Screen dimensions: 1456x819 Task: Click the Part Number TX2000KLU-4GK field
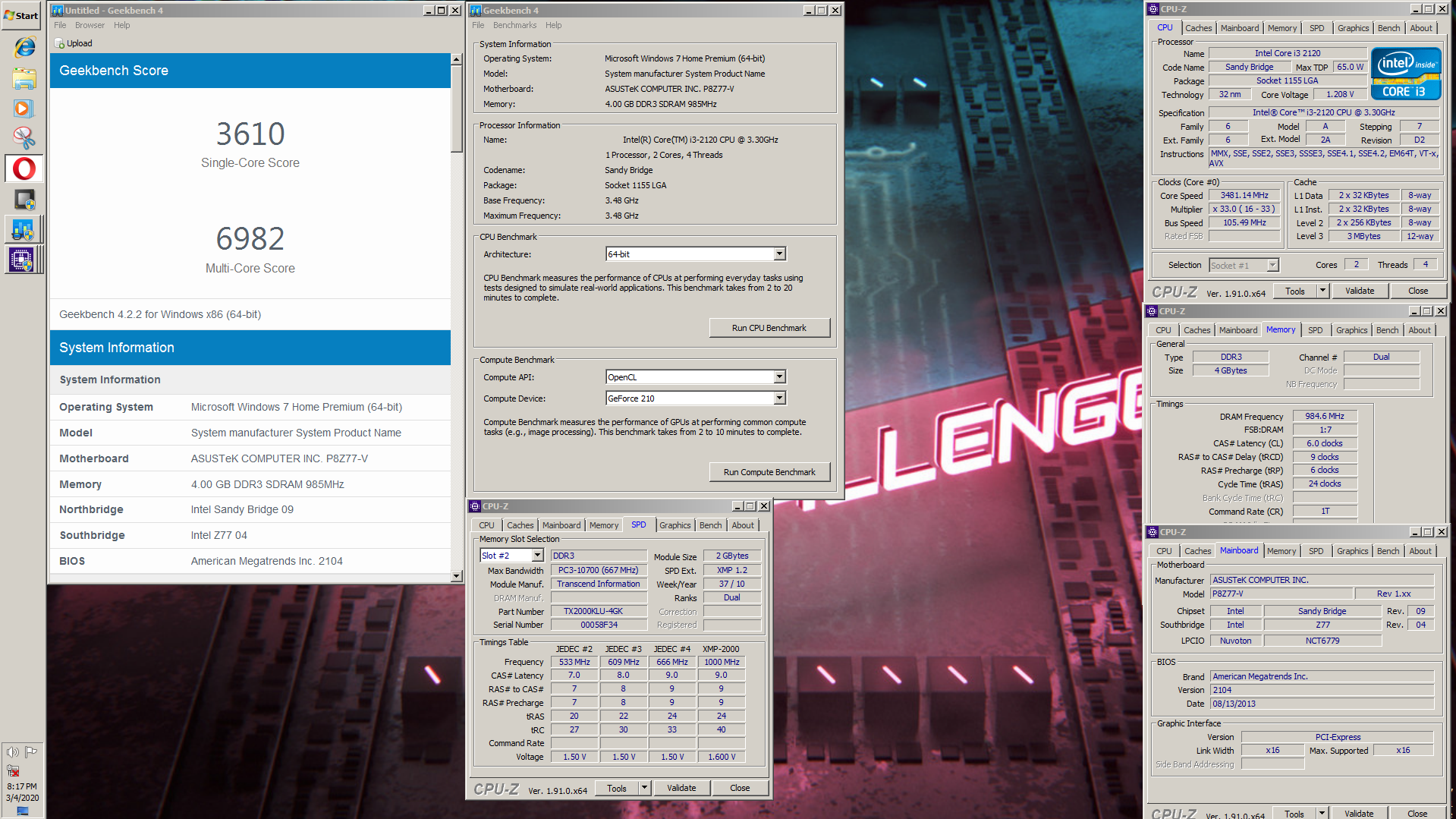(599, 611)
